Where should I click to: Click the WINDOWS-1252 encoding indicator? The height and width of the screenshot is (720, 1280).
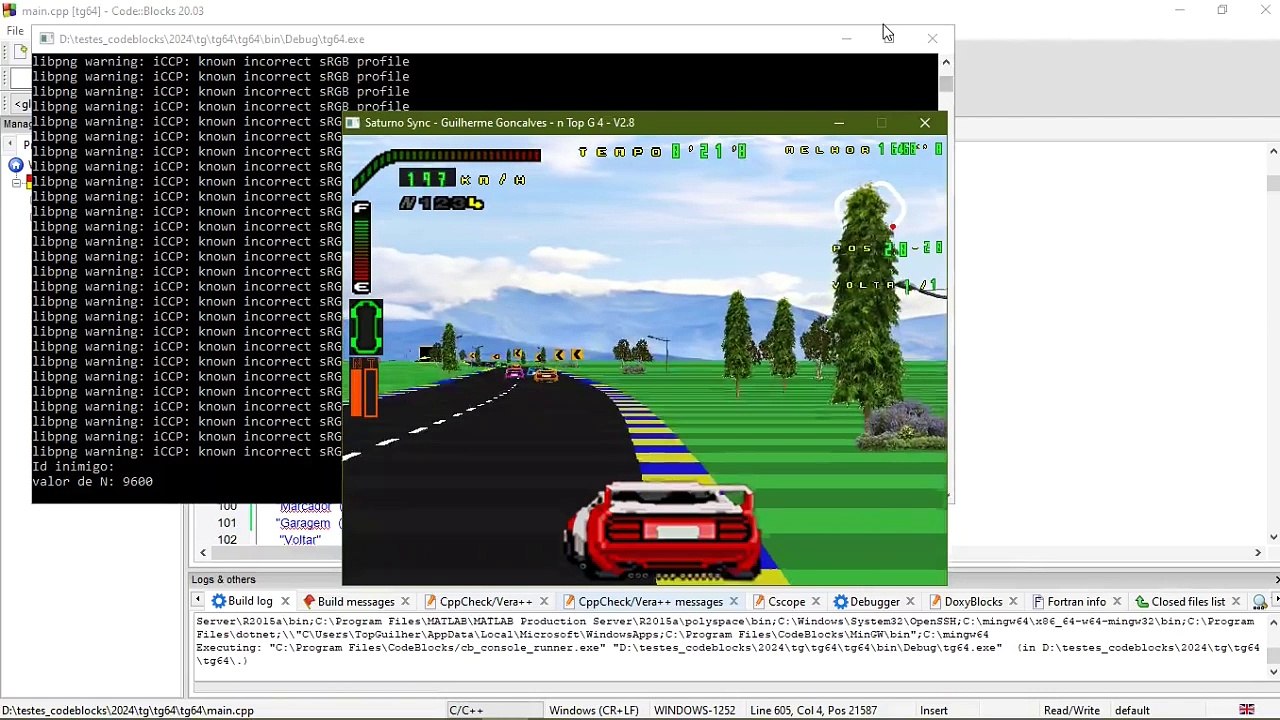pyautogui.click(x=694, y=710)
